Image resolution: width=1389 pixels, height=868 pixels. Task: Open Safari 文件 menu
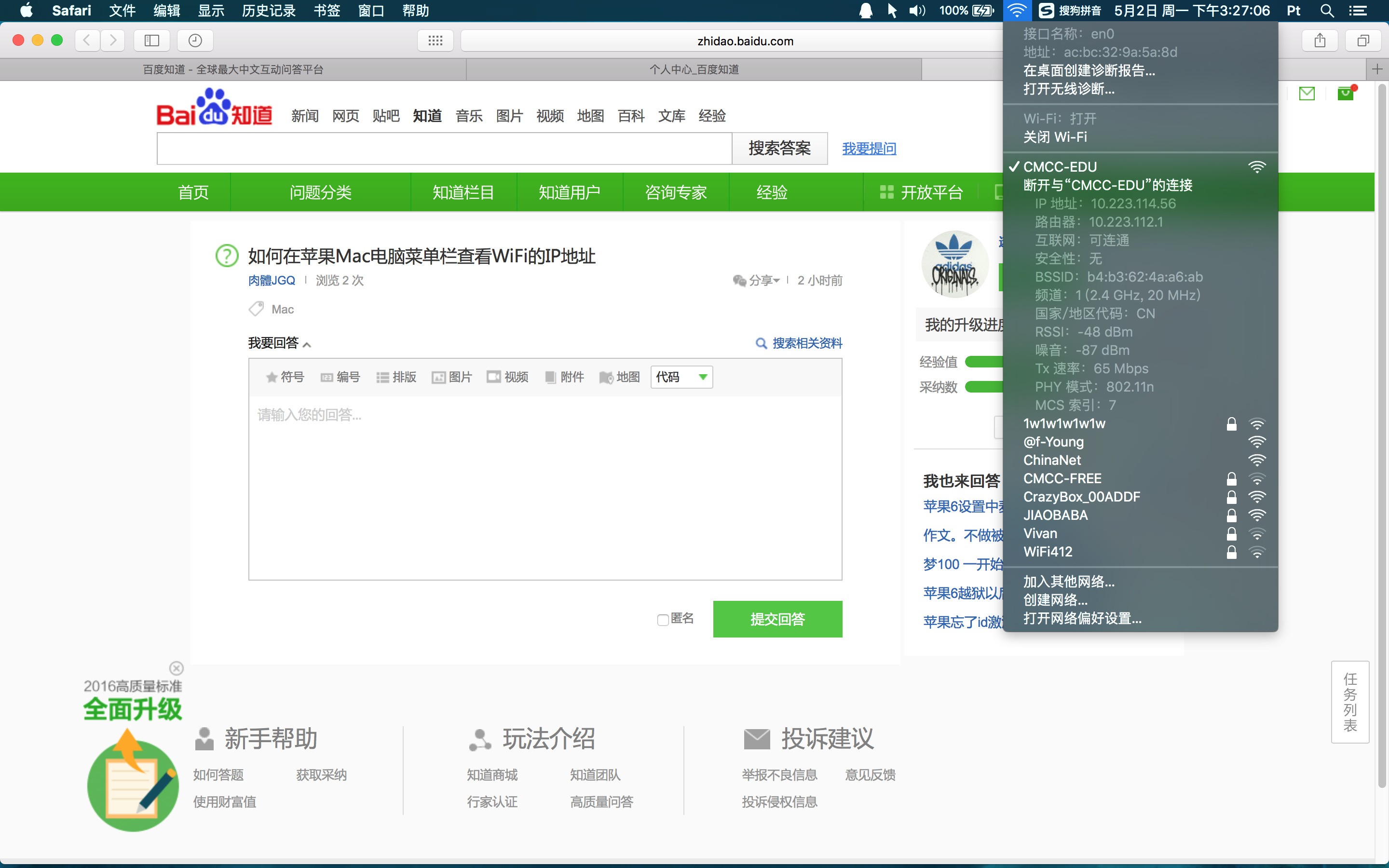(x=122, y=10)
